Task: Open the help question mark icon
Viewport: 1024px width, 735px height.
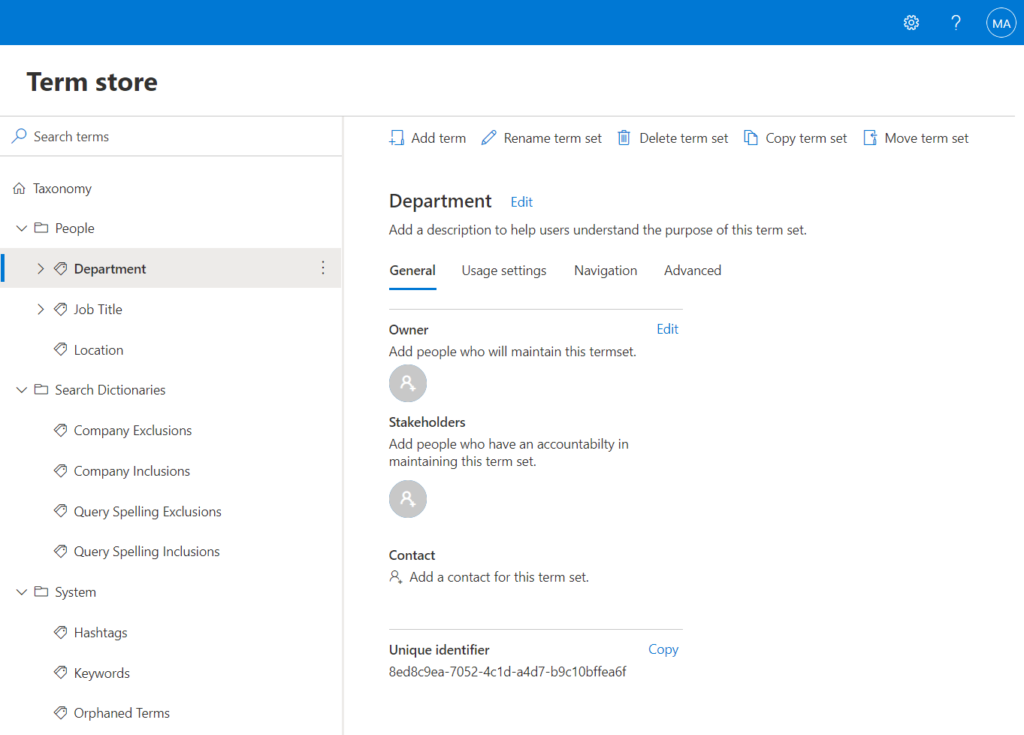Action: point(955,23)
